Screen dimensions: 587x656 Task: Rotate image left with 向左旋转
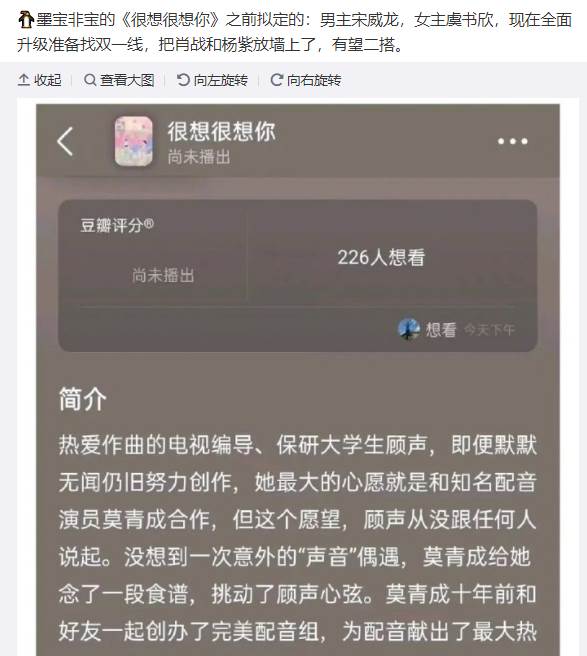pos(213,79)
